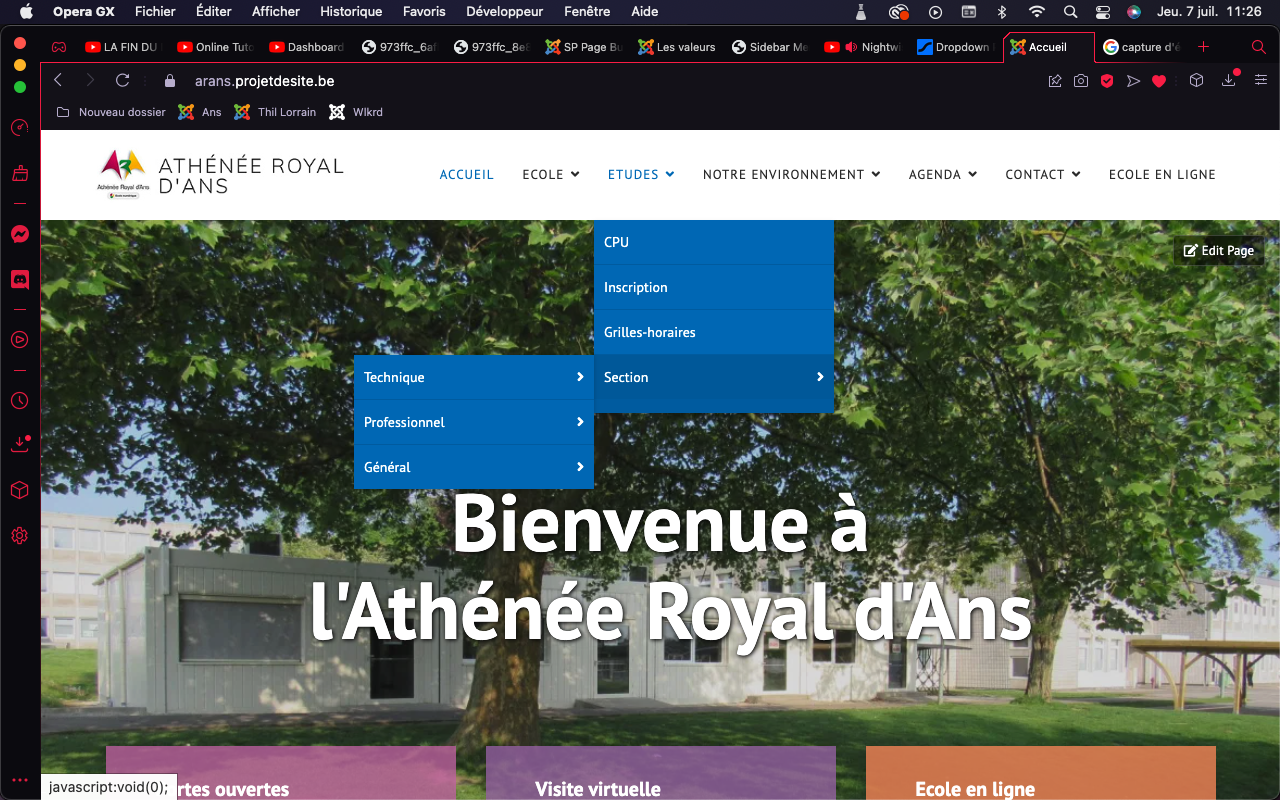Viewport: 1280px width, 800px height.
Task: Expand the Général submenu
Action: pyautogui.click(x=474, y=467)
